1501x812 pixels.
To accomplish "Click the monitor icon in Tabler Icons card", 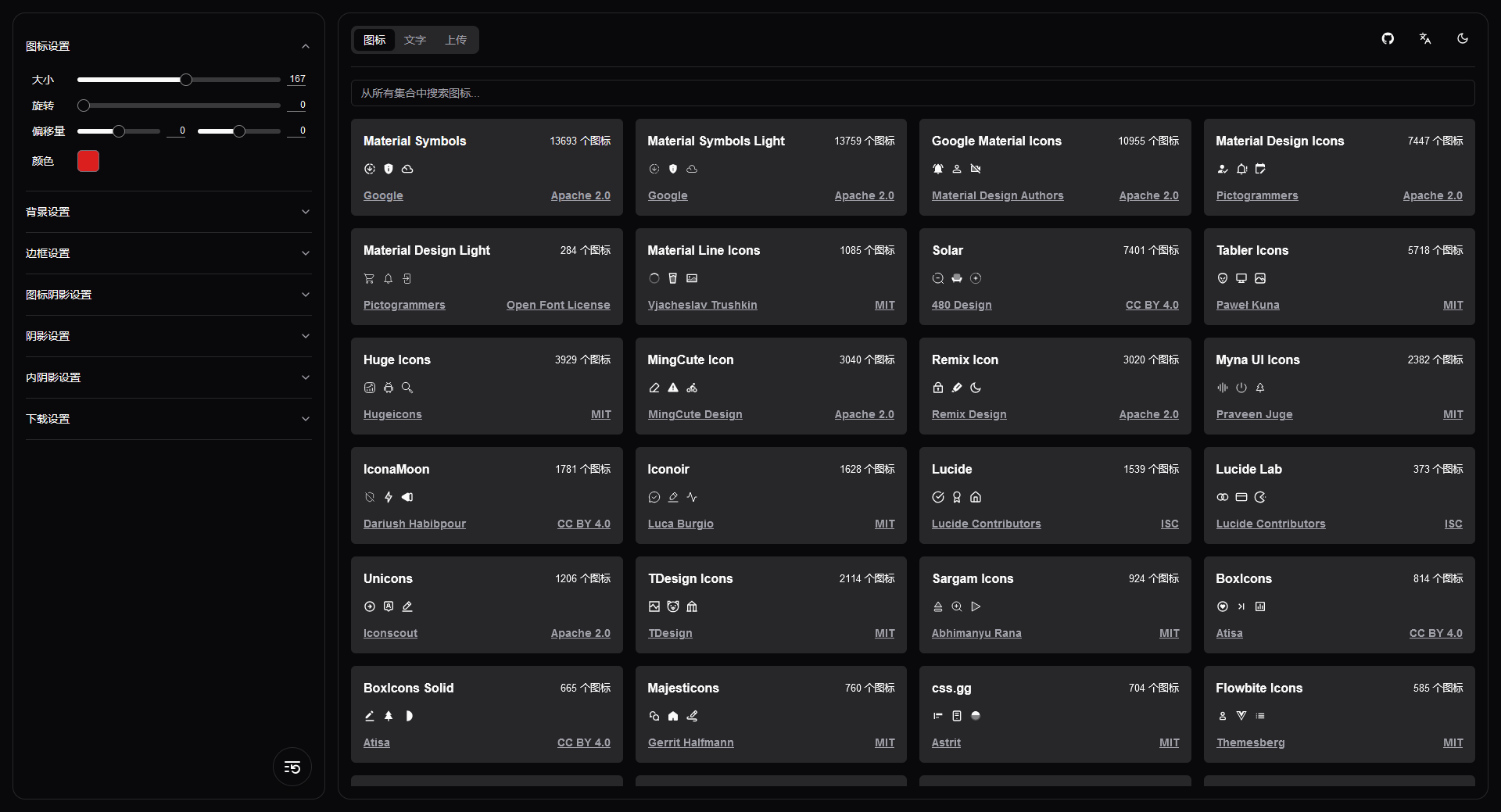I will pos(1241,278).
